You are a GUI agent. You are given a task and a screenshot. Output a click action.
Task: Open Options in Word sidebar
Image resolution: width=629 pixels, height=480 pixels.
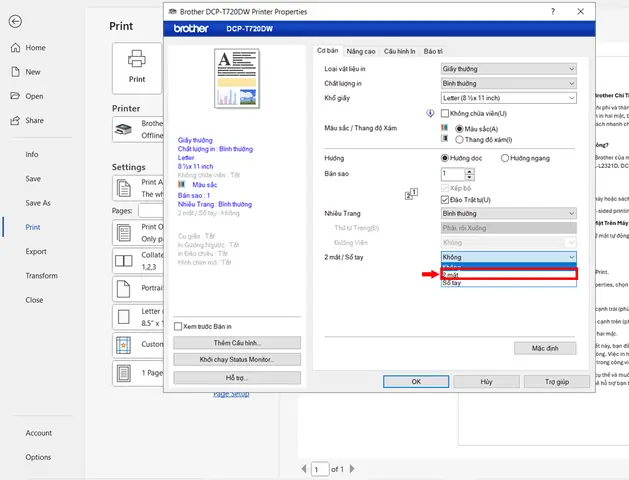[38, 457]
